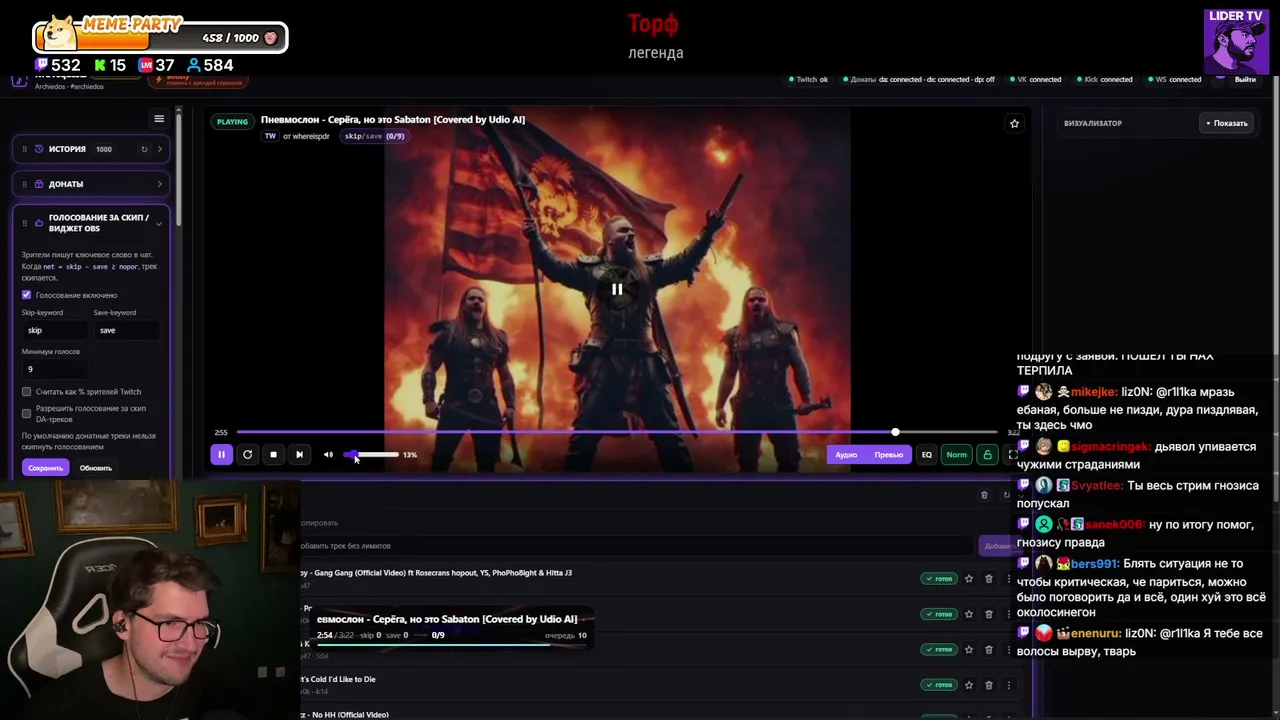Clear the queue with the top trash icon
The image size is (1280, 720).
tap(984, 495)
